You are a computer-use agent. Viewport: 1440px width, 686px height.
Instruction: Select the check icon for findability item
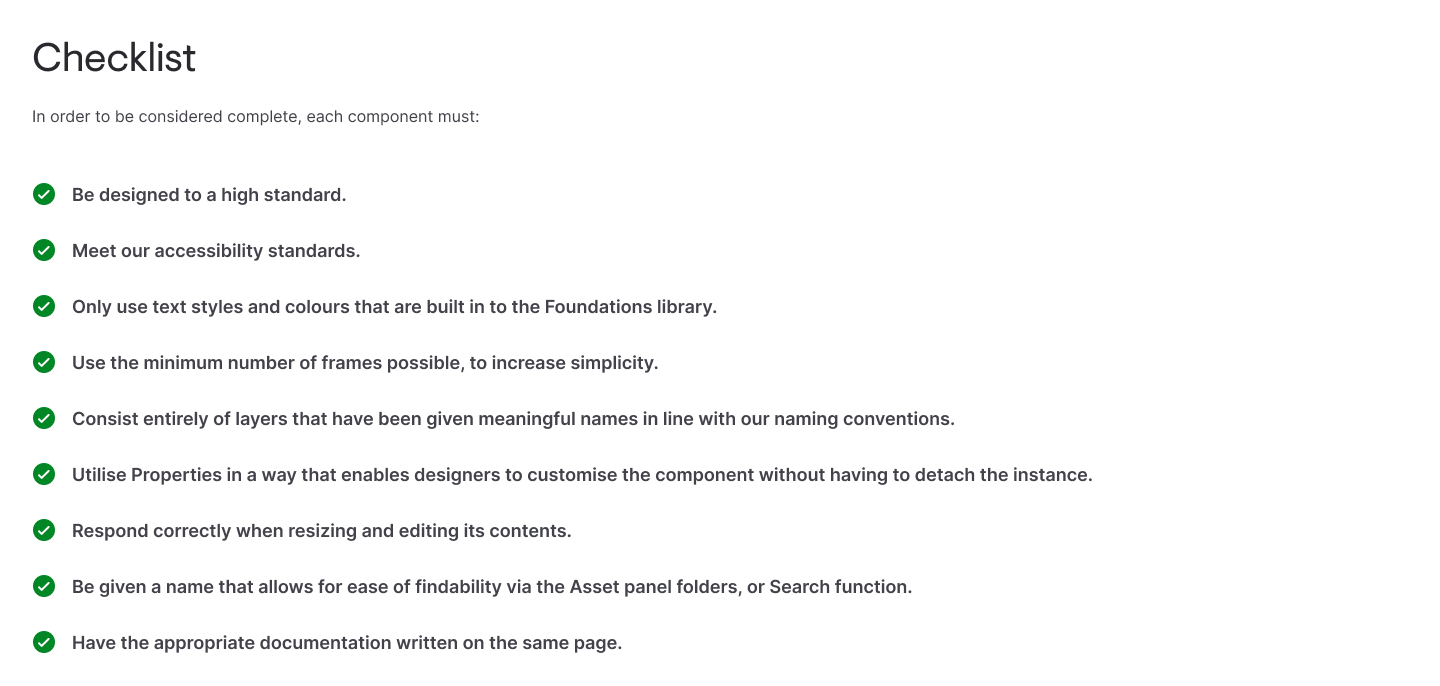44,586
